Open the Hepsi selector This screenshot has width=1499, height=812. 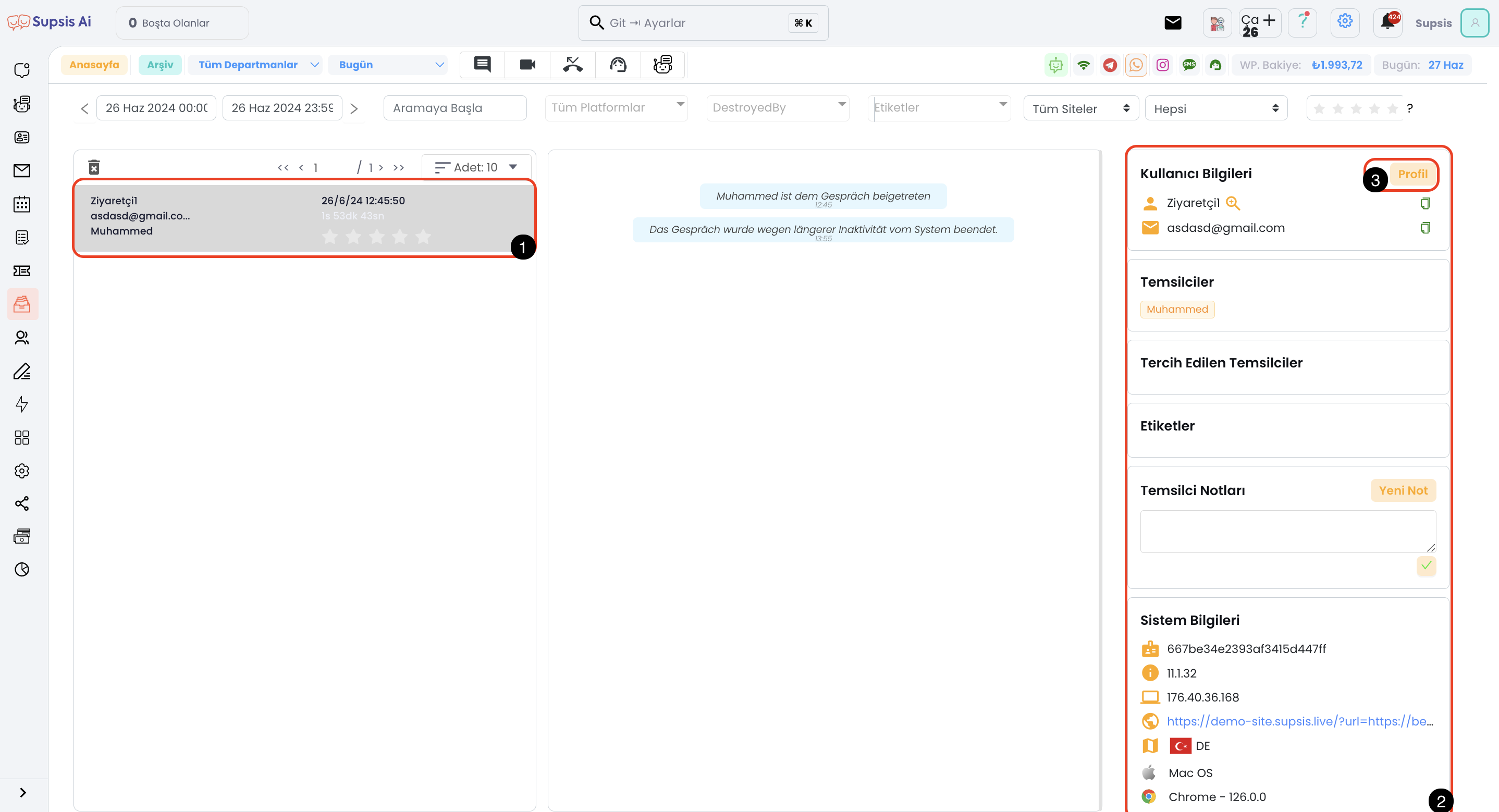(x=1216, y=108)
